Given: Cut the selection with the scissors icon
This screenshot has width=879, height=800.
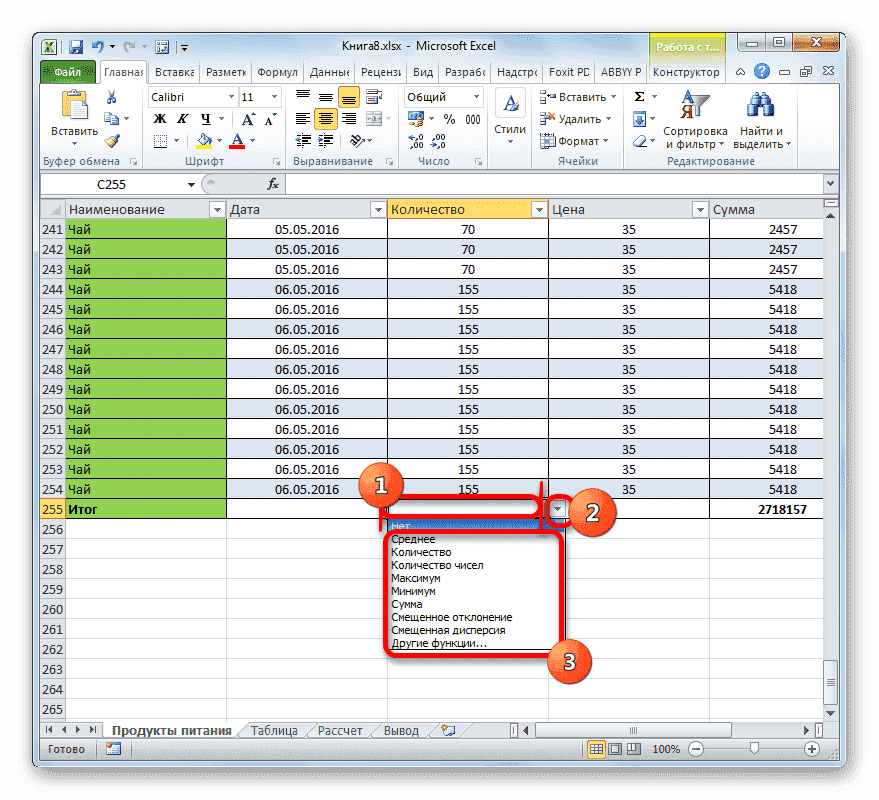Looking at the screenshot, I should point(111,97).
